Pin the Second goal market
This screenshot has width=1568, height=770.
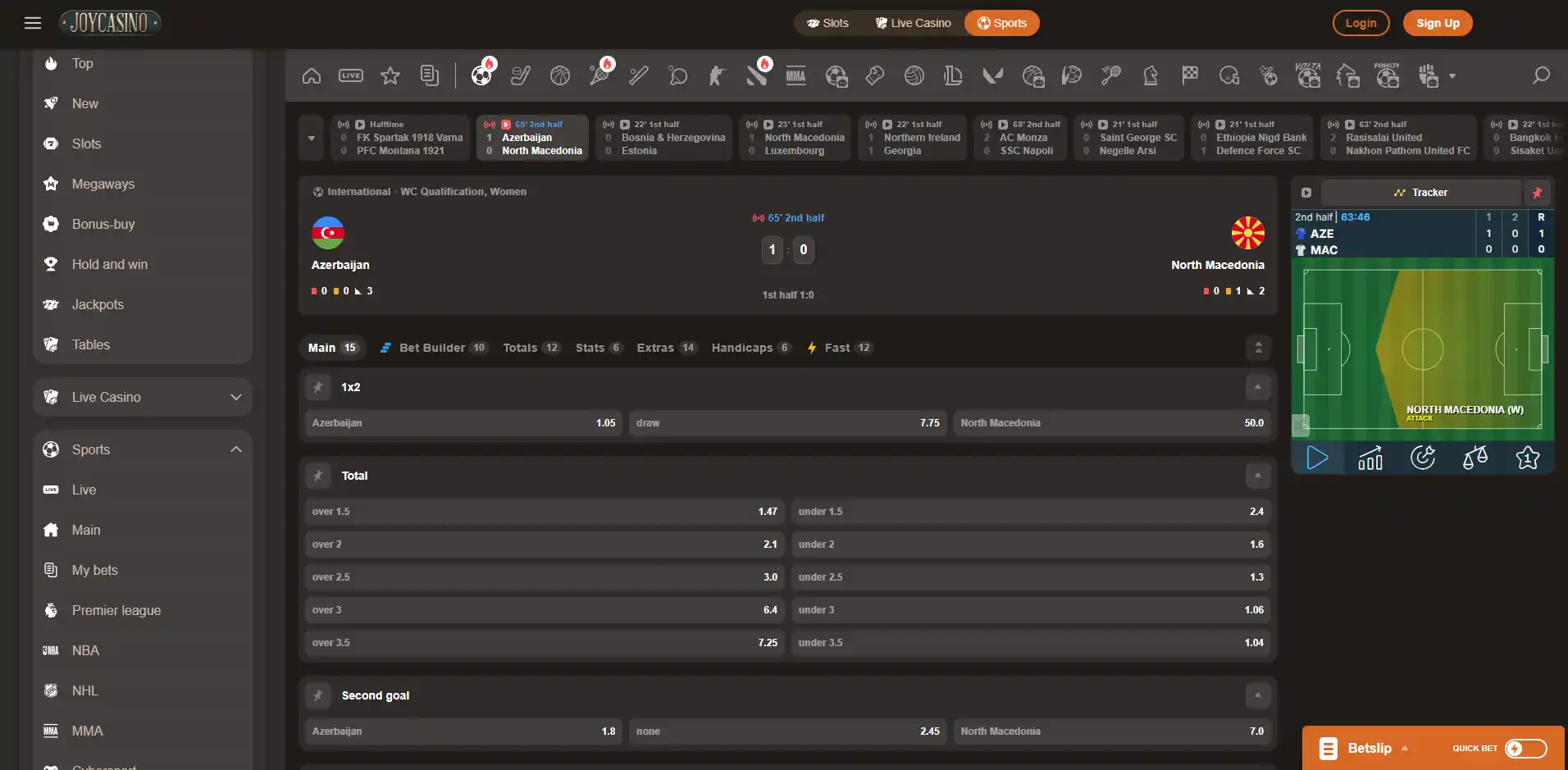click(318, 695)
